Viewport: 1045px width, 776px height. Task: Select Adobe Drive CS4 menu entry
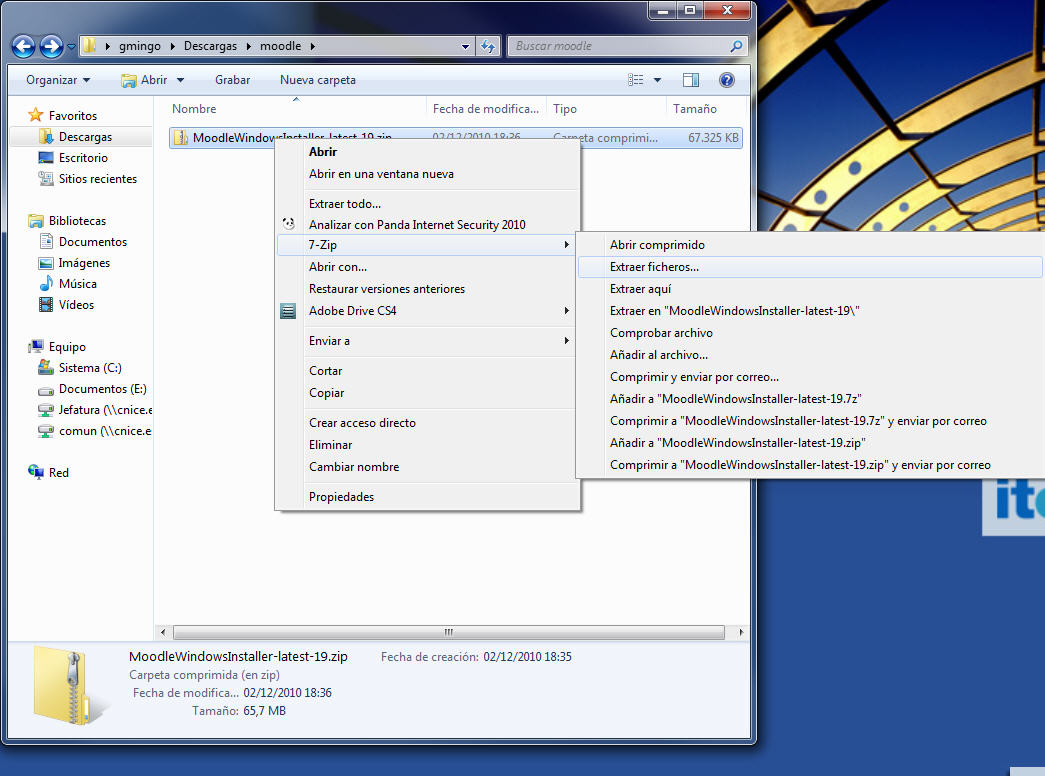pos(352,311)
